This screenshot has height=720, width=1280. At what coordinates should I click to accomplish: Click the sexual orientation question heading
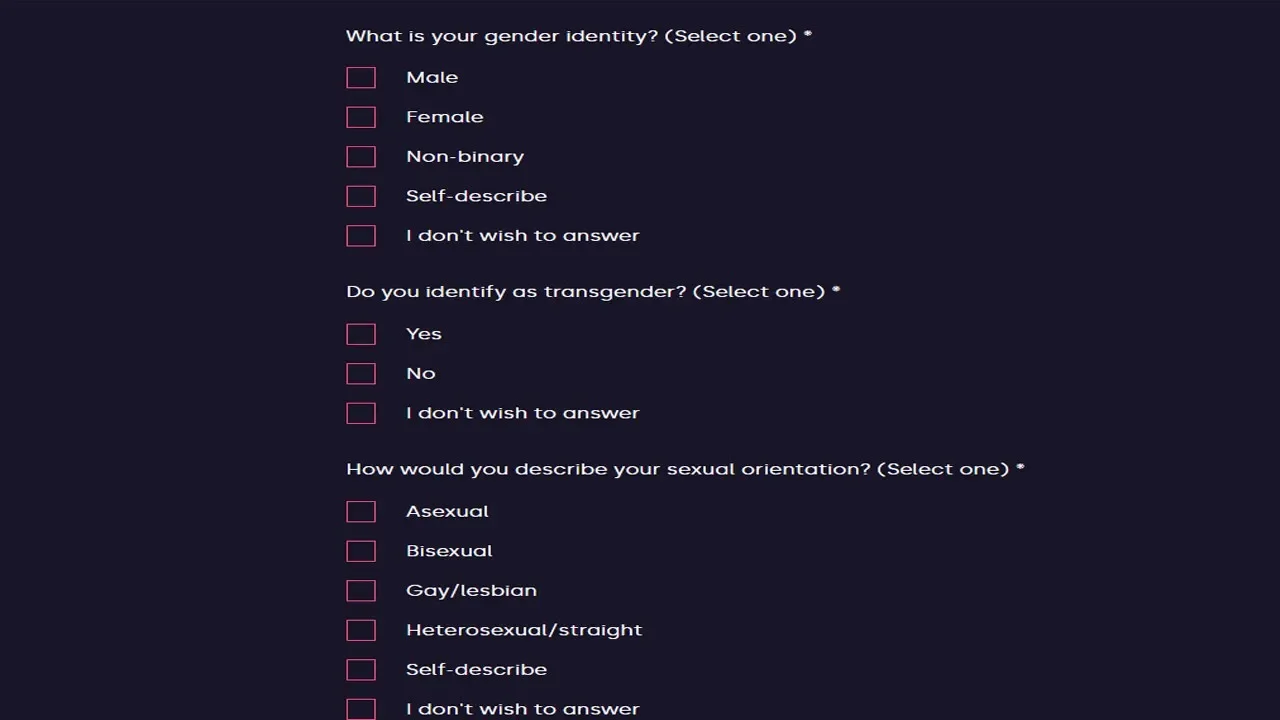[x=684, y=469]
